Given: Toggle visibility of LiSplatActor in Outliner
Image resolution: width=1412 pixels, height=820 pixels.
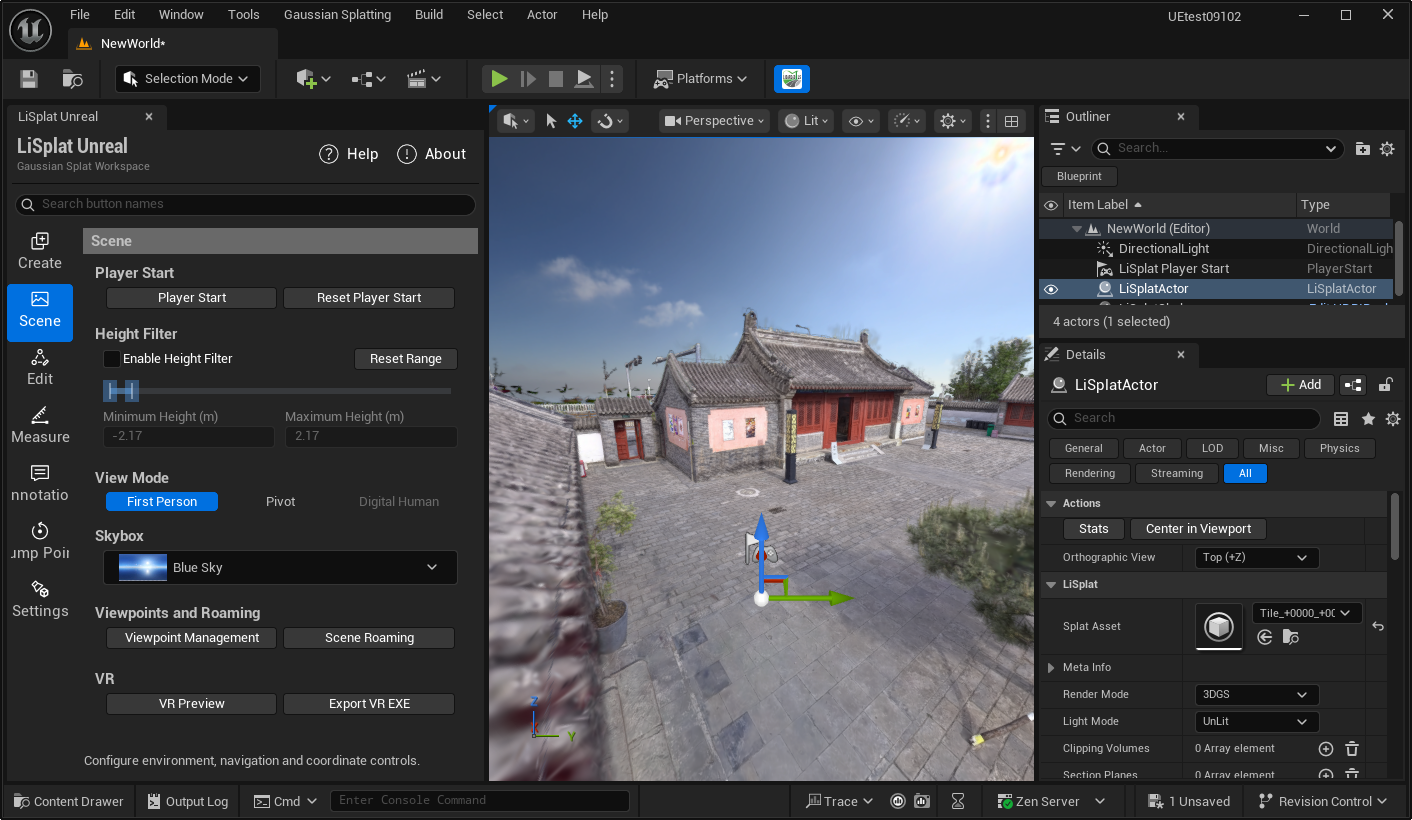Looking at the screenshot, I should click(x=1051, y=289).
